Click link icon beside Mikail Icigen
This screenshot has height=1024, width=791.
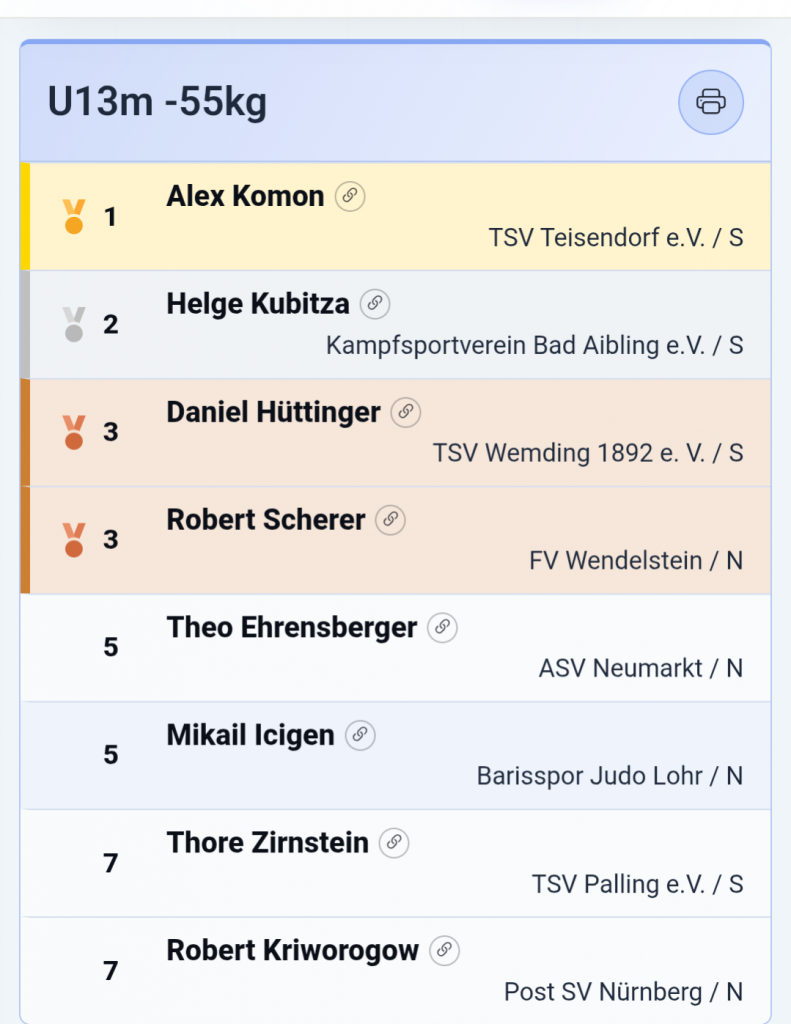[360, 736]
